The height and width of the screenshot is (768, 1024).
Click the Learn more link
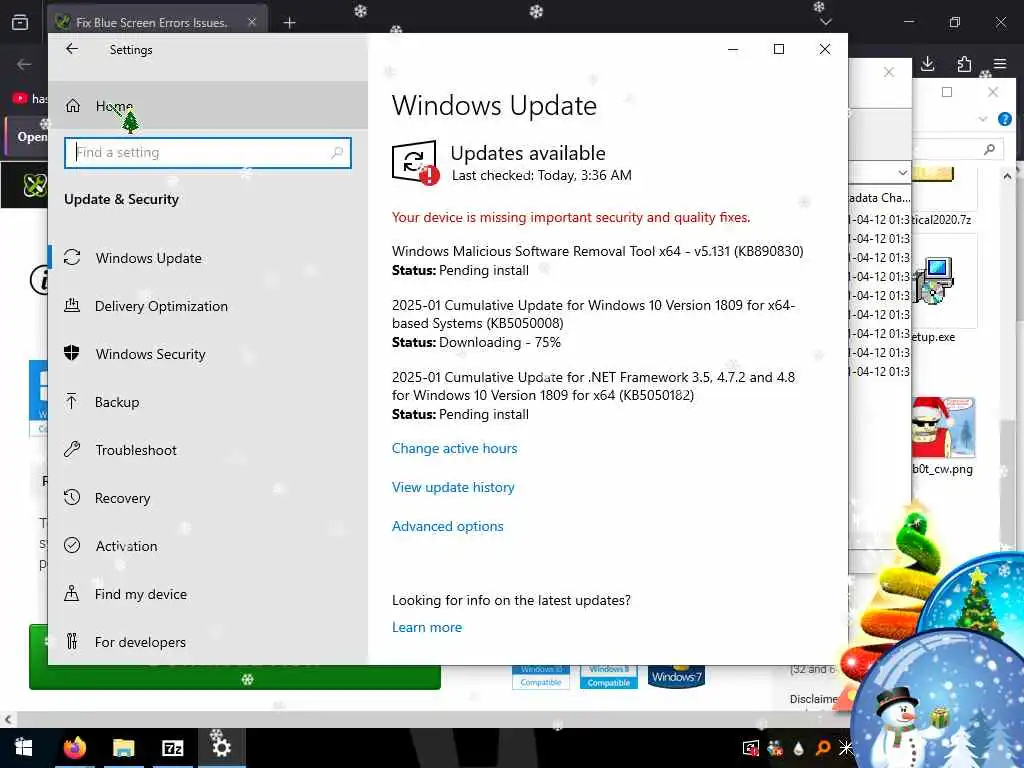426,628
